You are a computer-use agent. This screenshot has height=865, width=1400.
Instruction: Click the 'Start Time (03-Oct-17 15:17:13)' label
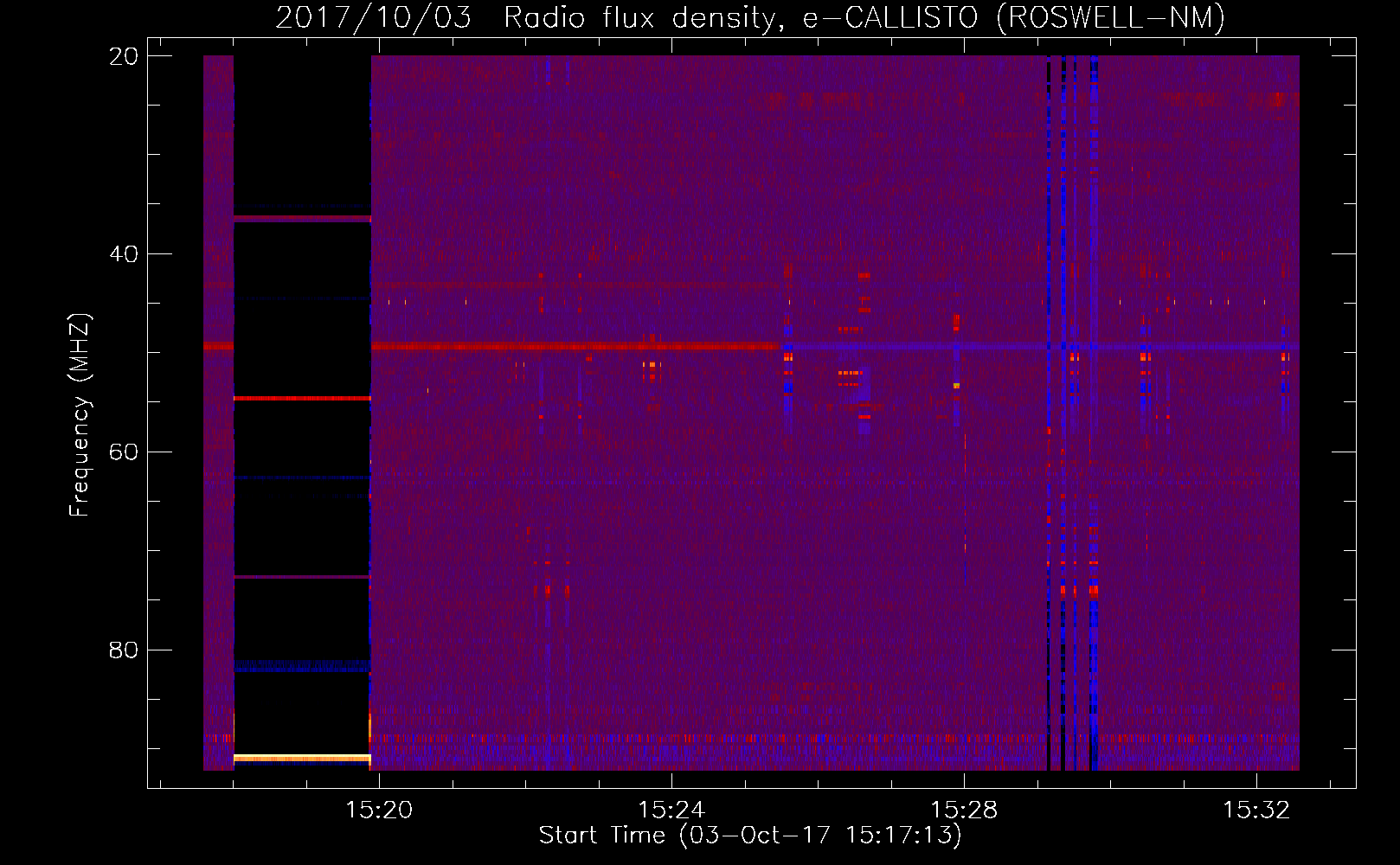(750, 835)
